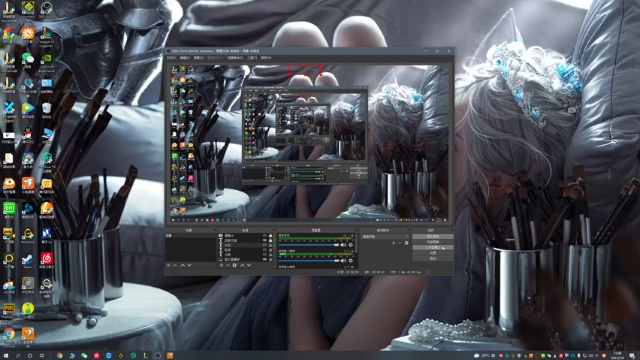Viewport: 640px width, 360px height.
Task: Mute the first audio mixer channel speaker icon
Action: 343,245
